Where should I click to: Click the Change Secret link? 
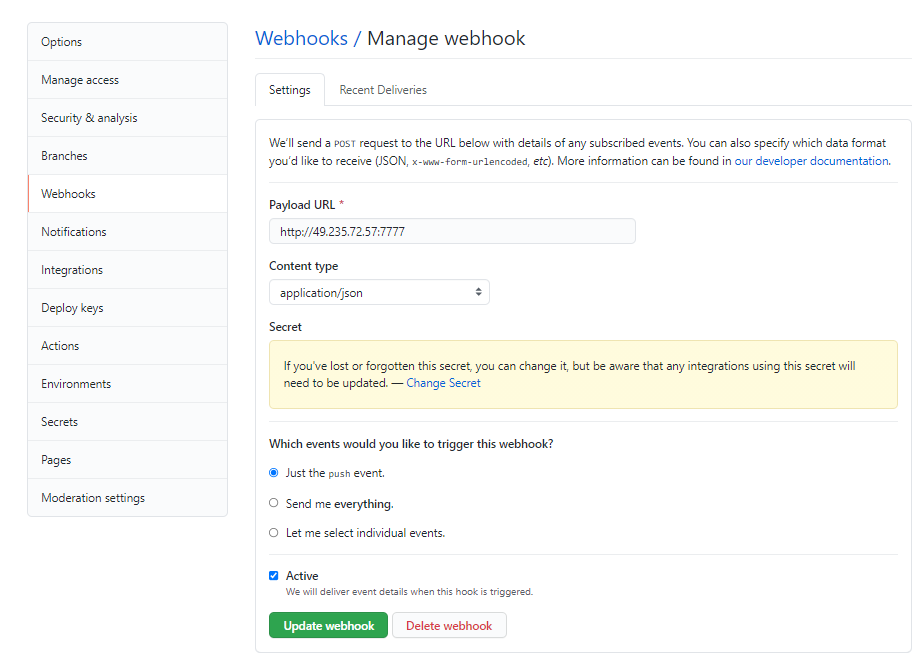click(x=443, y=383)
